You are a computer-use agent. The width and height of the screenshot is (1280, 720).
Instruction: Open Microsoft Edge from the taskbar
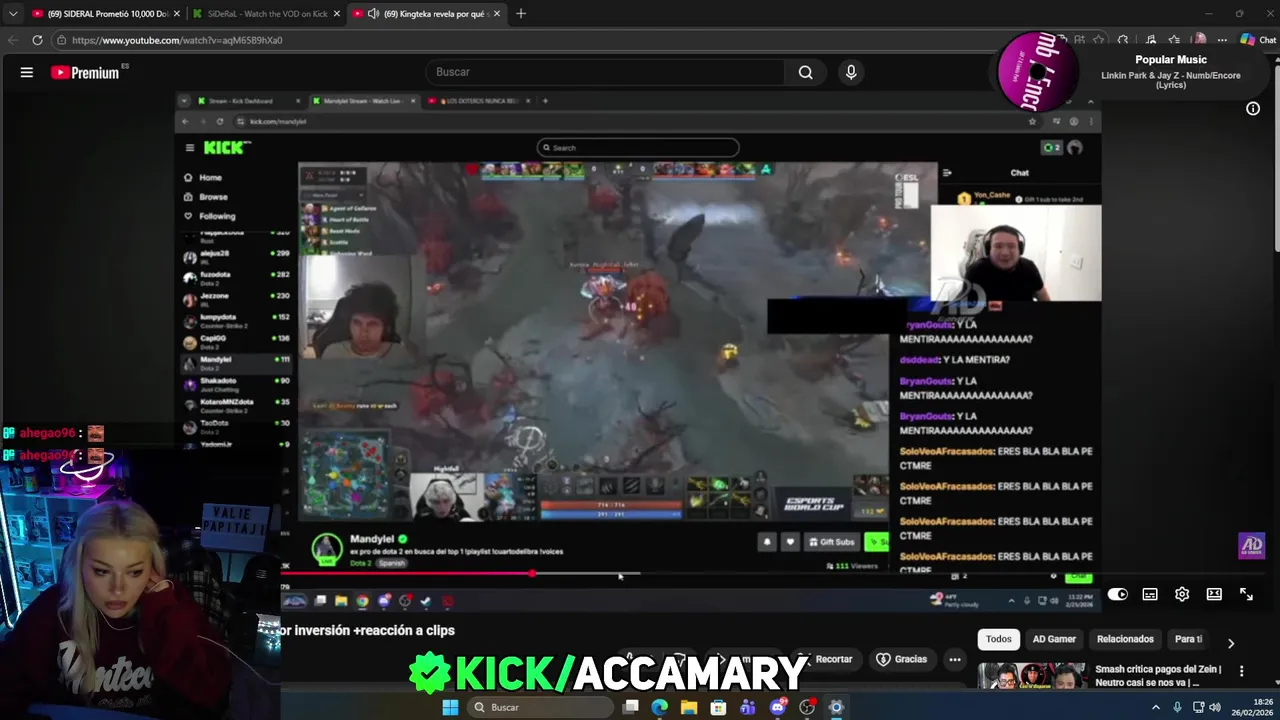point(660,707)
